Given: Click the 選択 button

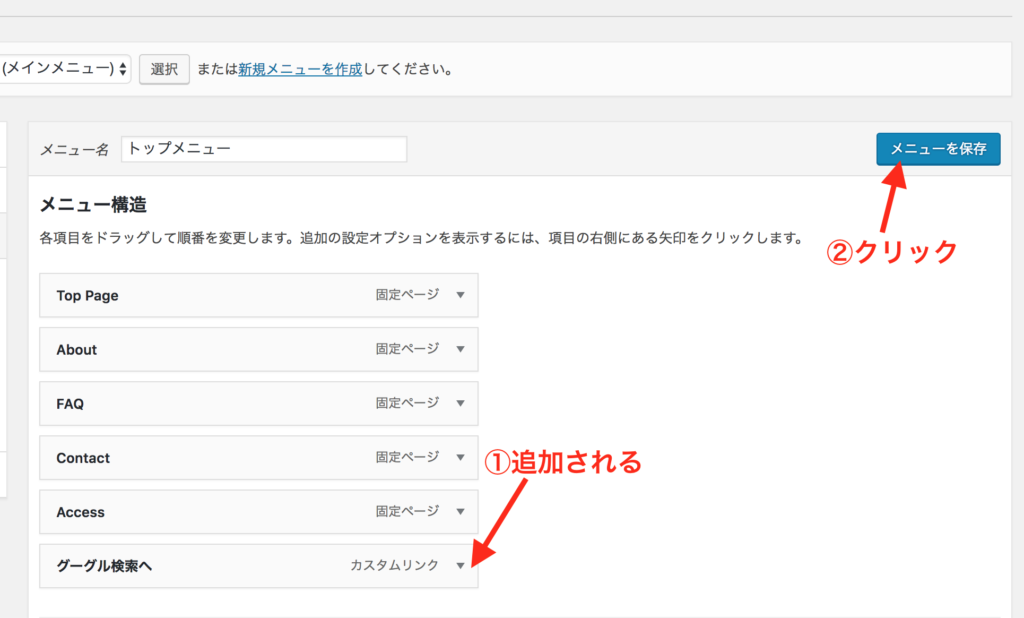Looking at the screenshot, I should pos(164,69).
